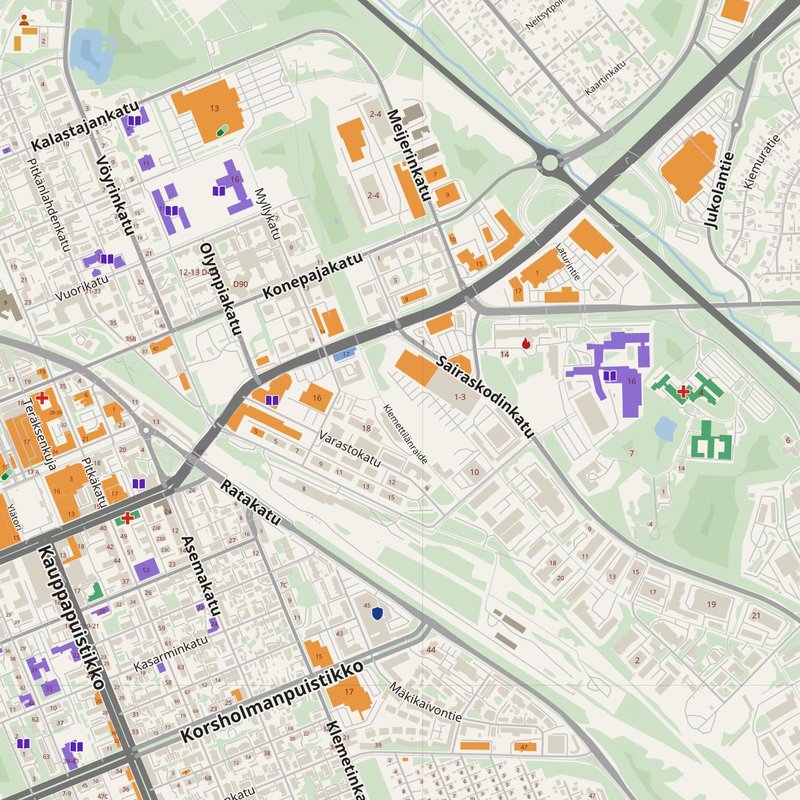The height and width of the screenshot is (800, 800).
Task: Click the blue police shield icon near 45
Action: pyautogui.click(x=378, y=613)
